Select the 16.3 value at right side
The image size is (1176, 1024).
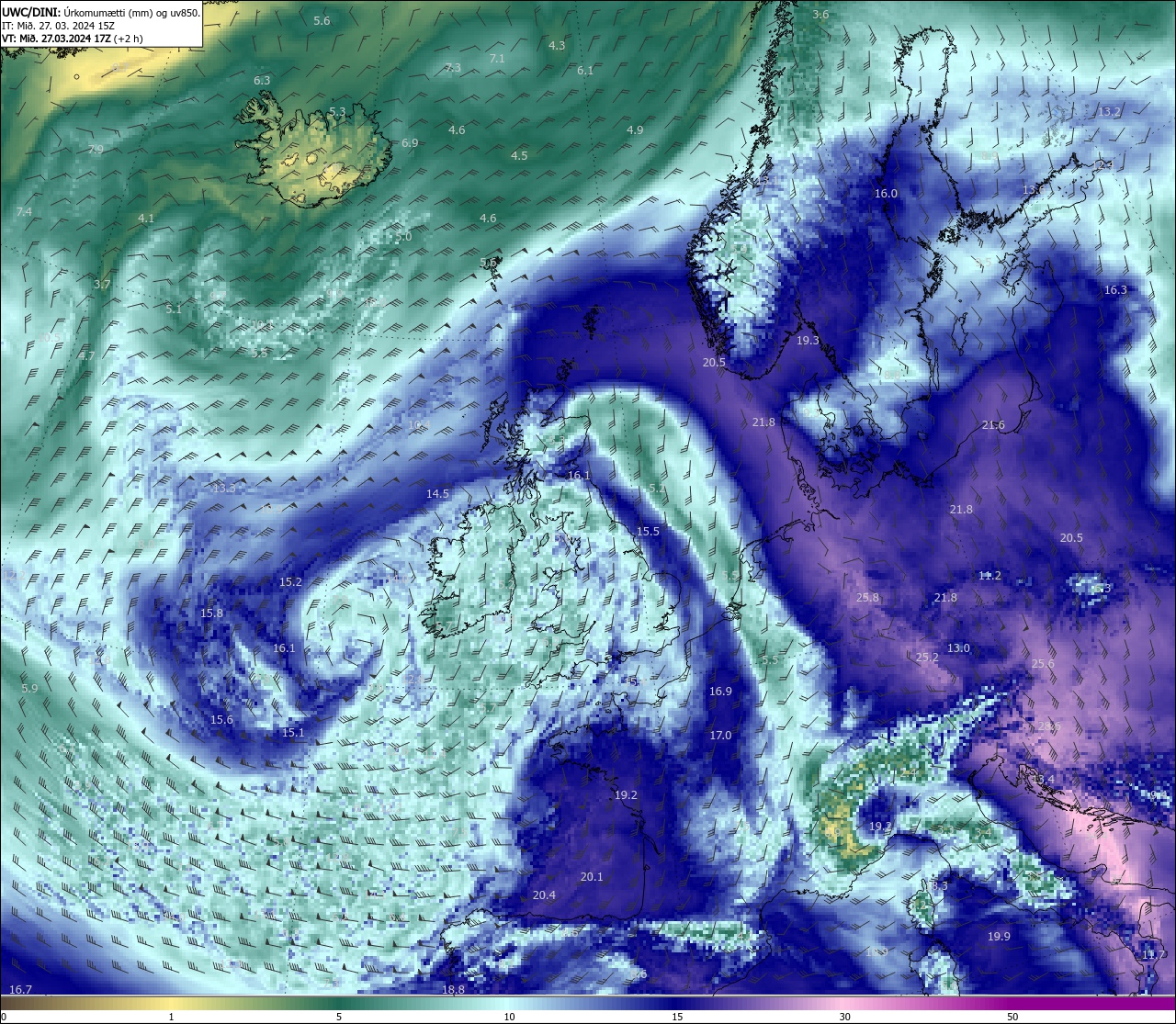point(1115,289)
